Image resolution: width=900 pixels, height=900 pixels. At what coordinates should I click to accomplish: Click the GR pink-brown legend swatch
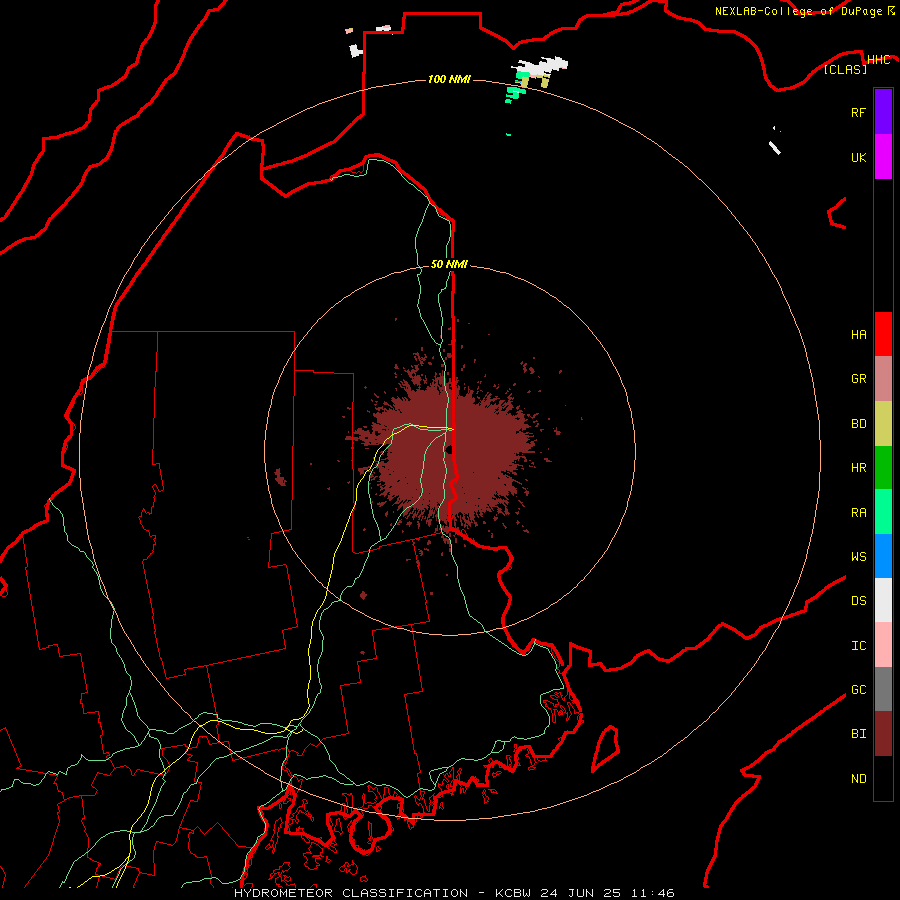tap(883, 379)
